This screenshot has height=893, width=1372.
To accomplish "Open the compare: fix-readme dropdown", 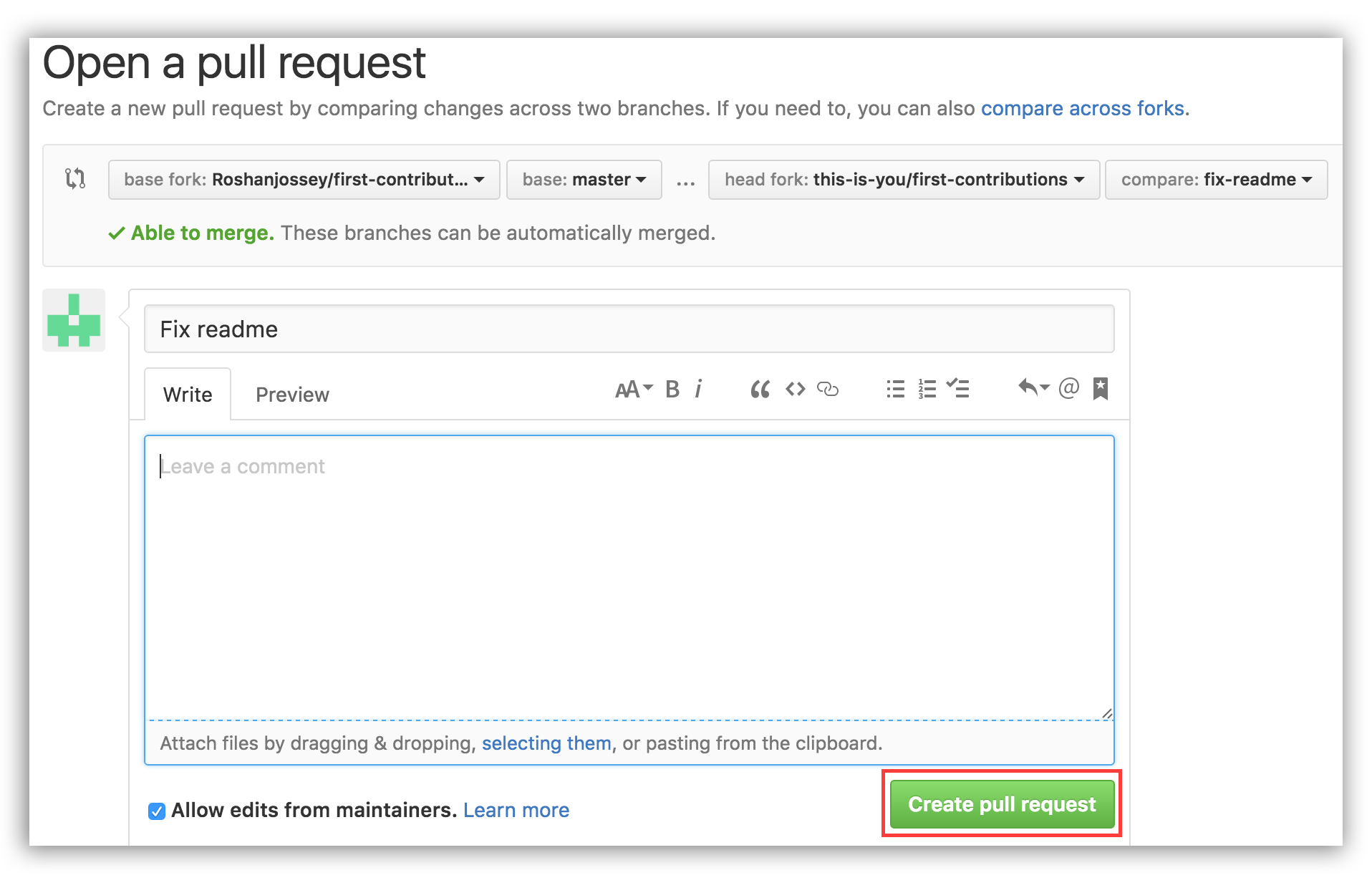I will click(x=1215, y=180).
